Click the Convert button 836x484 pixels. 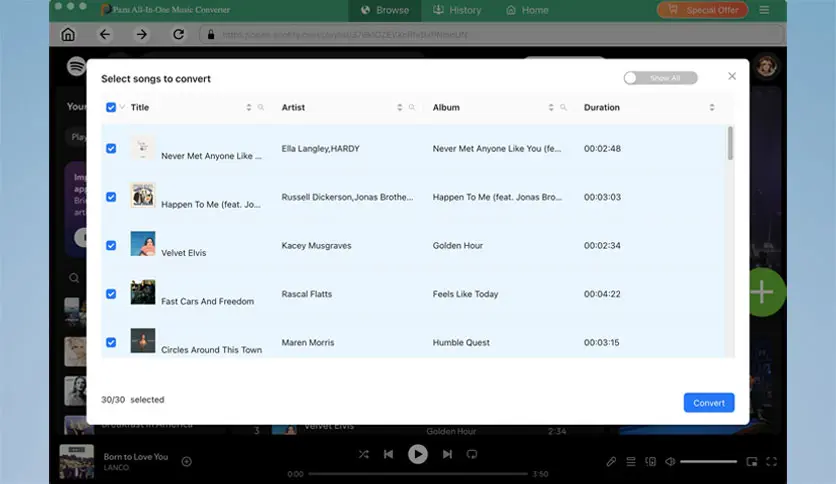[x=709, y=403]
